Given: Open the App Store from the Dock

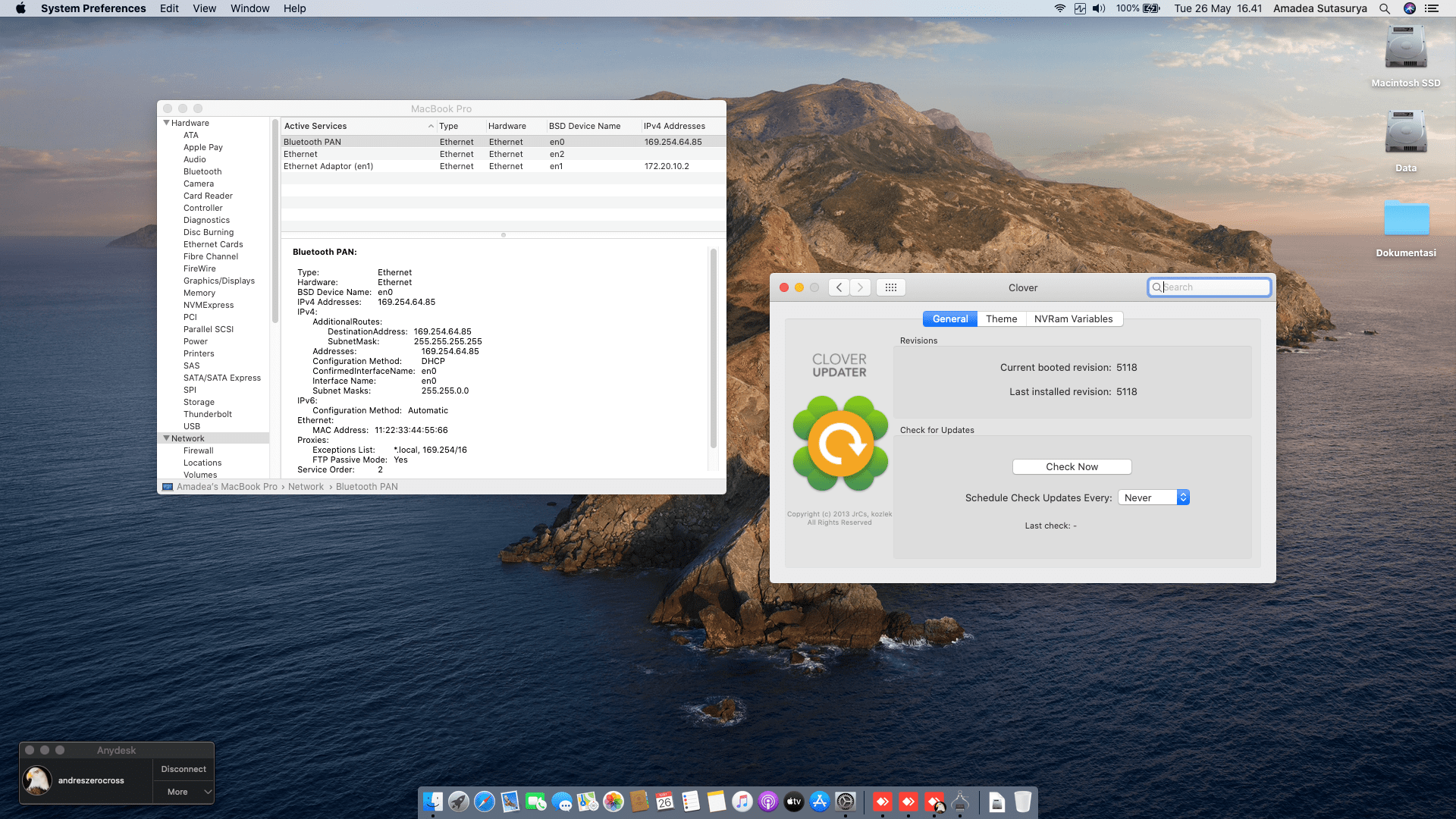Looking at the screenshot, I should tap(819, 802).
